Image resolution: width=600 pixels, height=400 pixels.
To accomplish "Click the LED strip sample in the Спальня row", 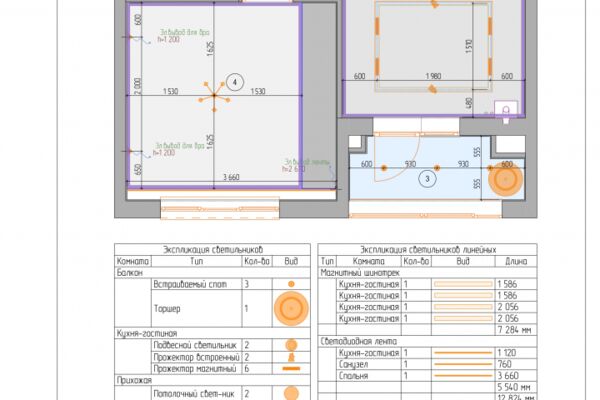I will point(463,376).
